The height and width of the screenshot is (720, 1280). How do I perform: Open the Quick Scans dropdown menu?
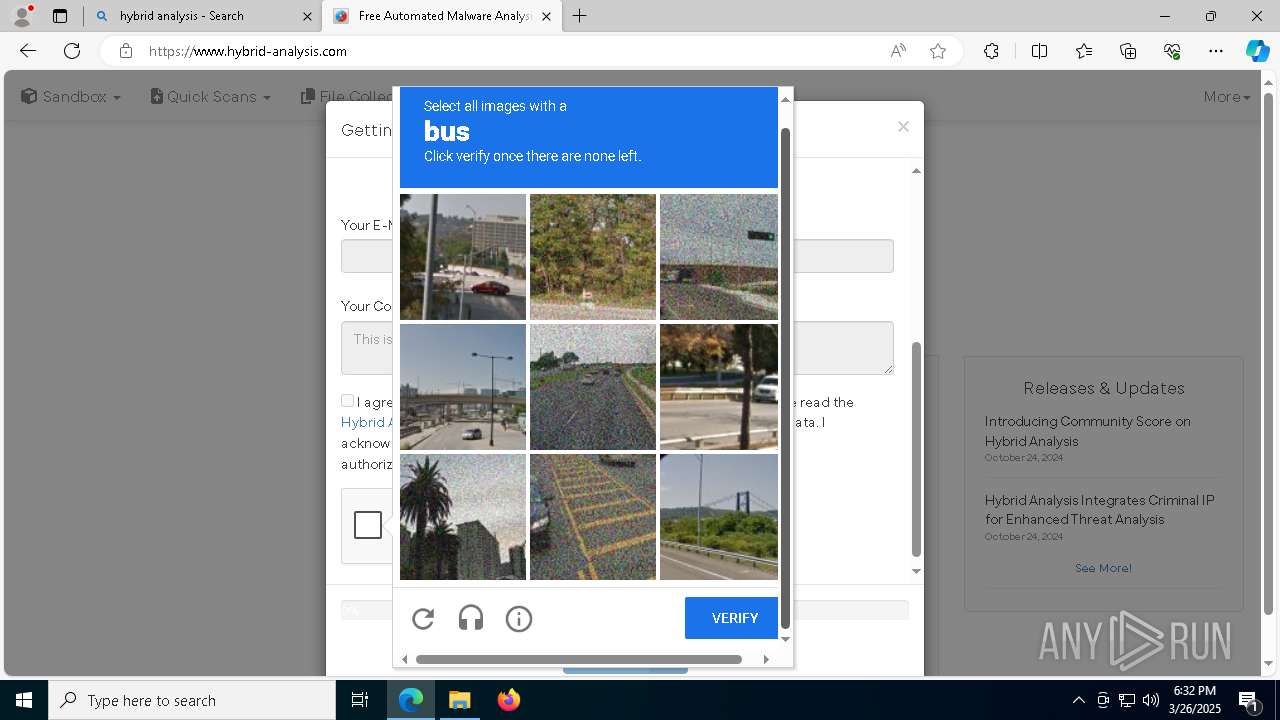point(211,97)
